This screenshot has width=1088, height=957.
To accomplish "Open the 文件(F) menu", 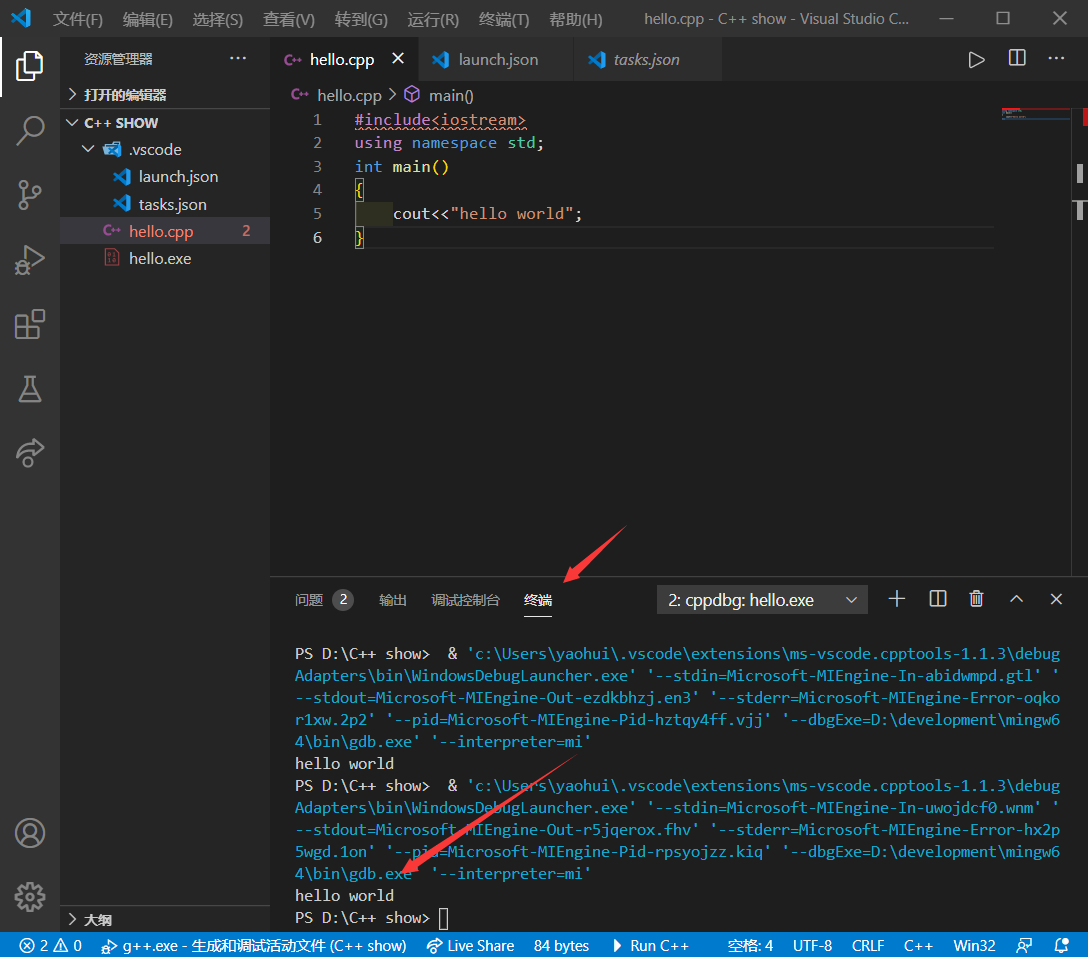I will (x=77, y=19).
